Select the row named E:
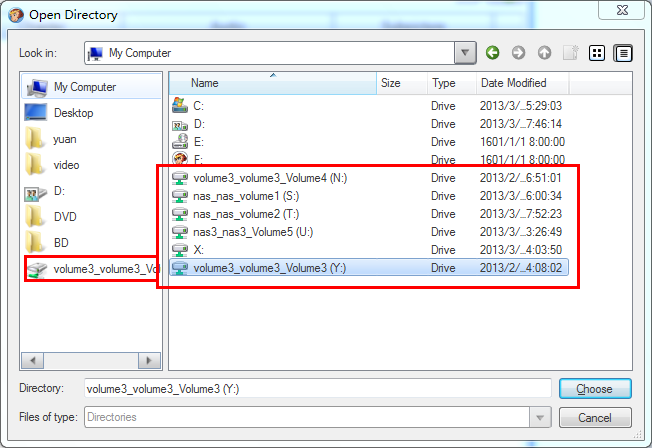This screenshot has width=652, height=448. tap(369, 142)
